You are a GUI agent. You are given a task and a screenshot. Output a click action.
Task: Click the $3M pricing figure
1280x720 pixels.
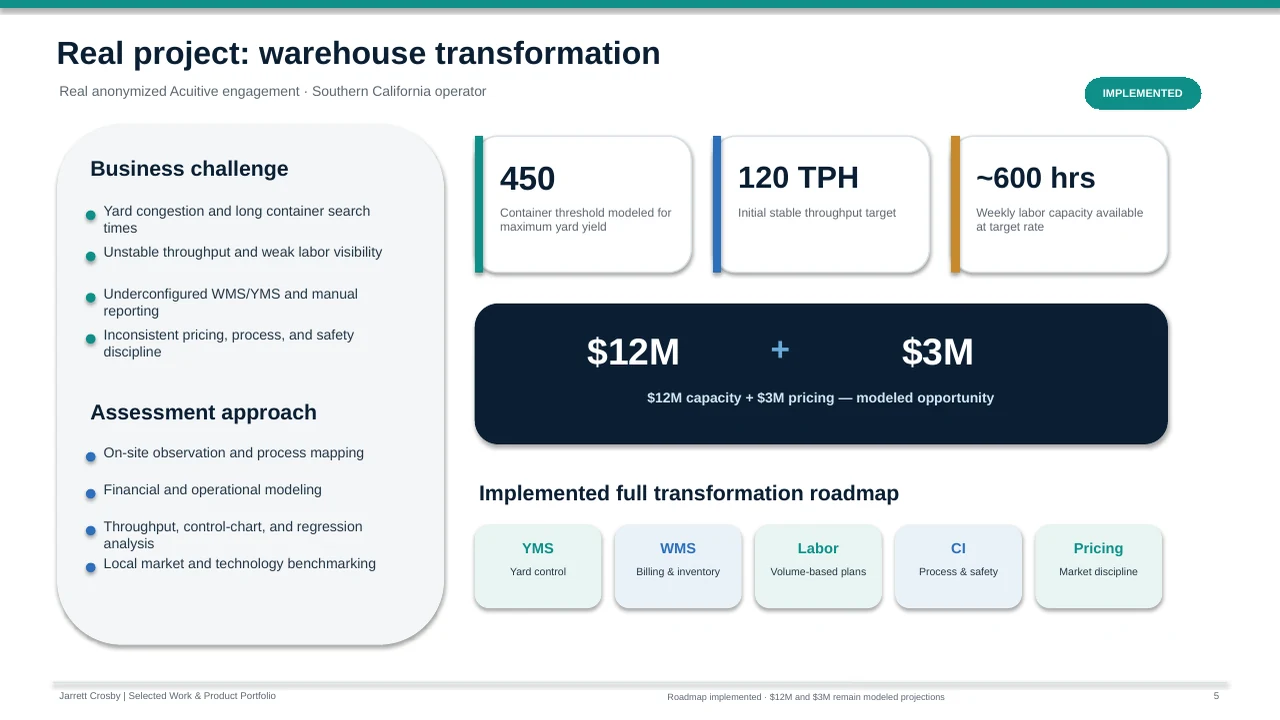[x=937, y=352]
